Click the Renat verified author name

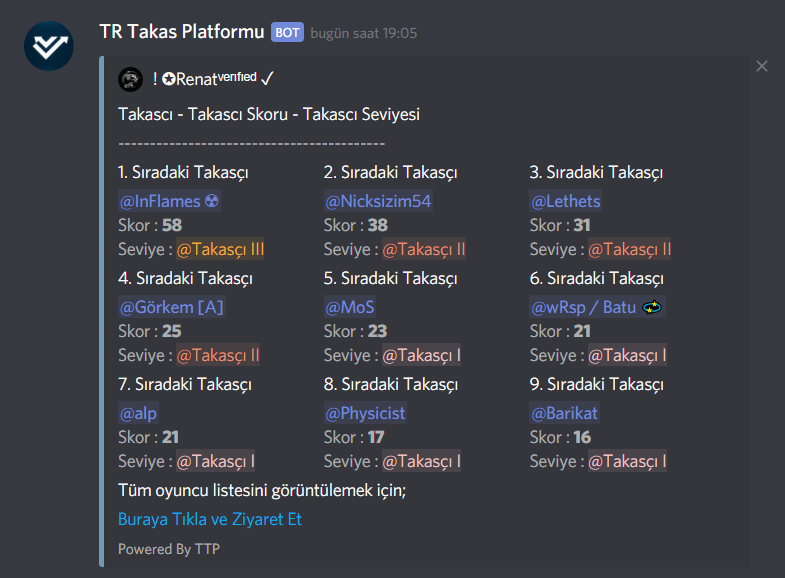(213, 79)
